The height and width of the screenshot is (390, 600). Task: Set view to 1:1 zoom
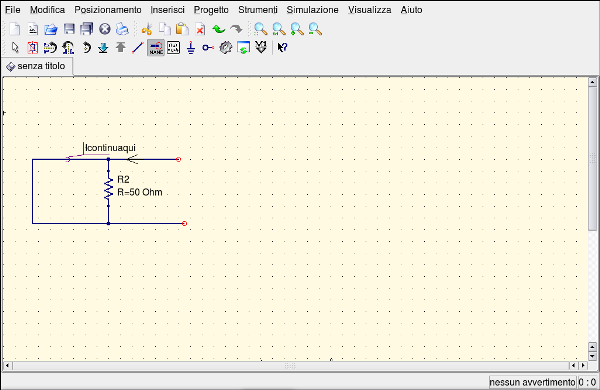tap(279, 29)
